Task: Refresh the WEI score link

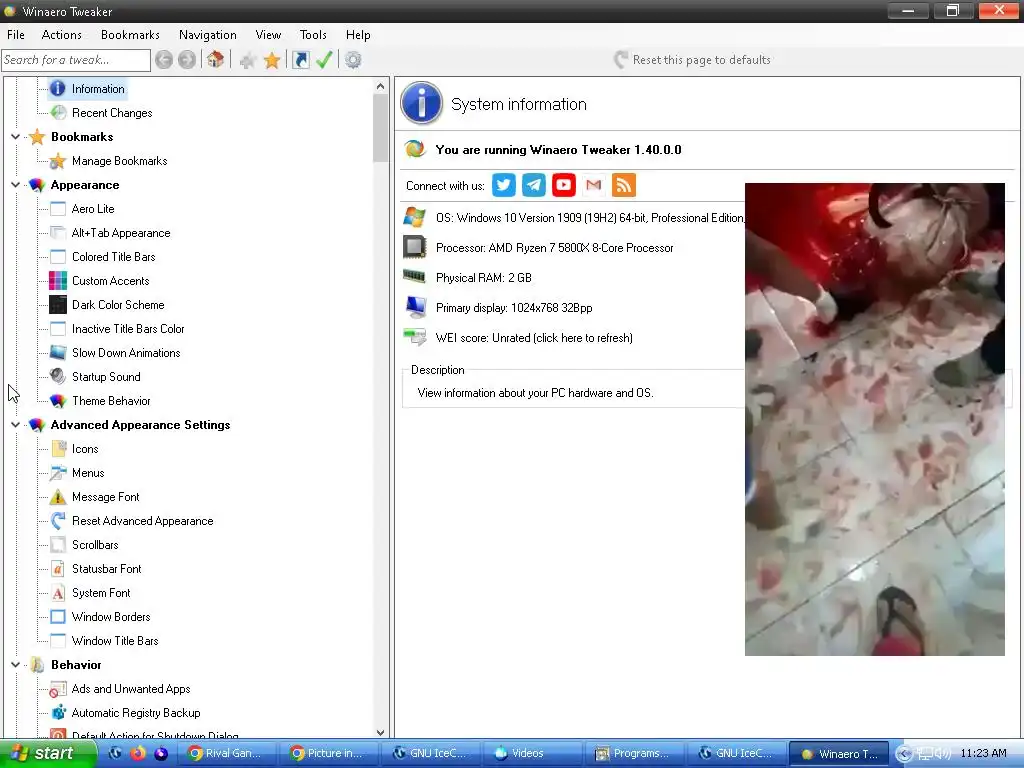Action: pyautogui.click(x=534, y=338)
